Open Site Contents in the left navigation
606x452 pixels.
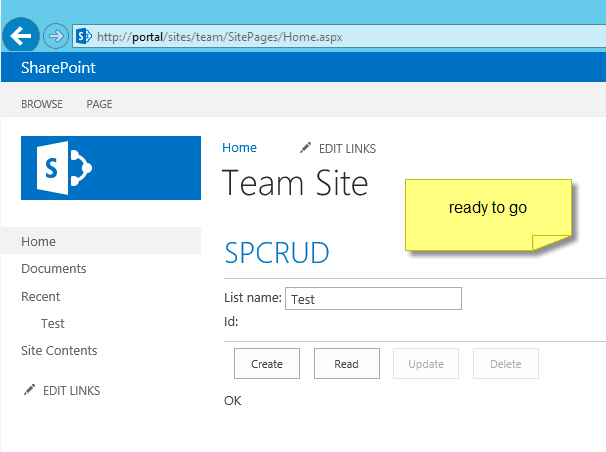(x=59, y=350)
